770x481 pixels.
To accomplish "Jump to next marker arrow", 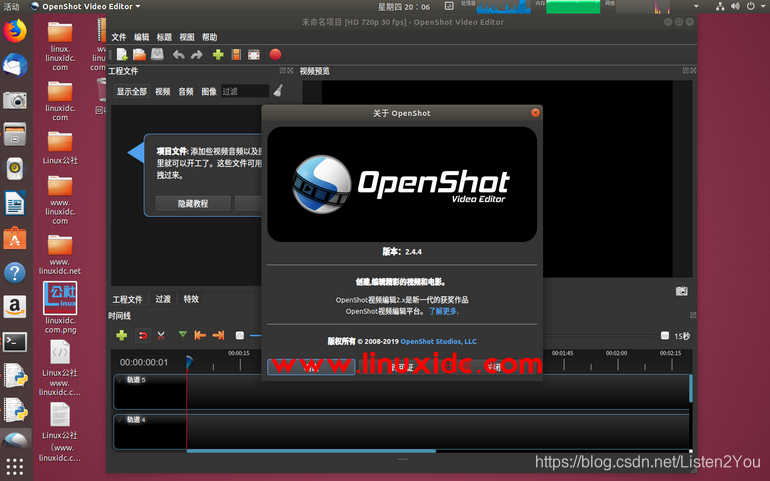I will coord(218,335).
